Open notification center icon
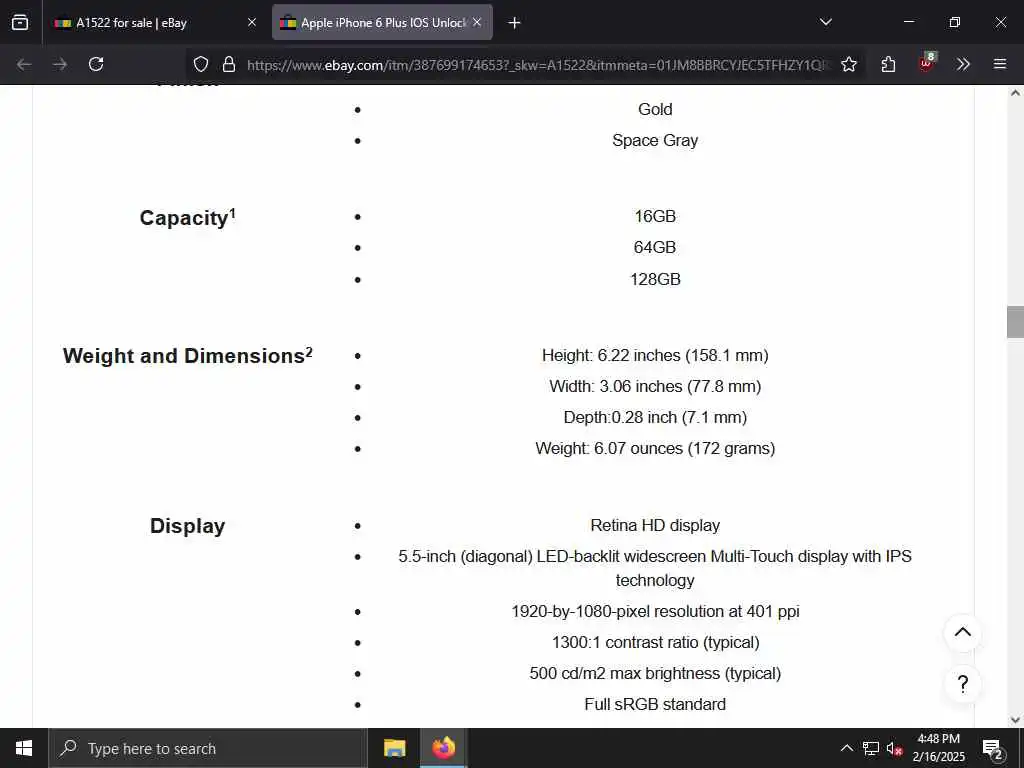The height and width of the screenshot is (768, 1024). 993,748
